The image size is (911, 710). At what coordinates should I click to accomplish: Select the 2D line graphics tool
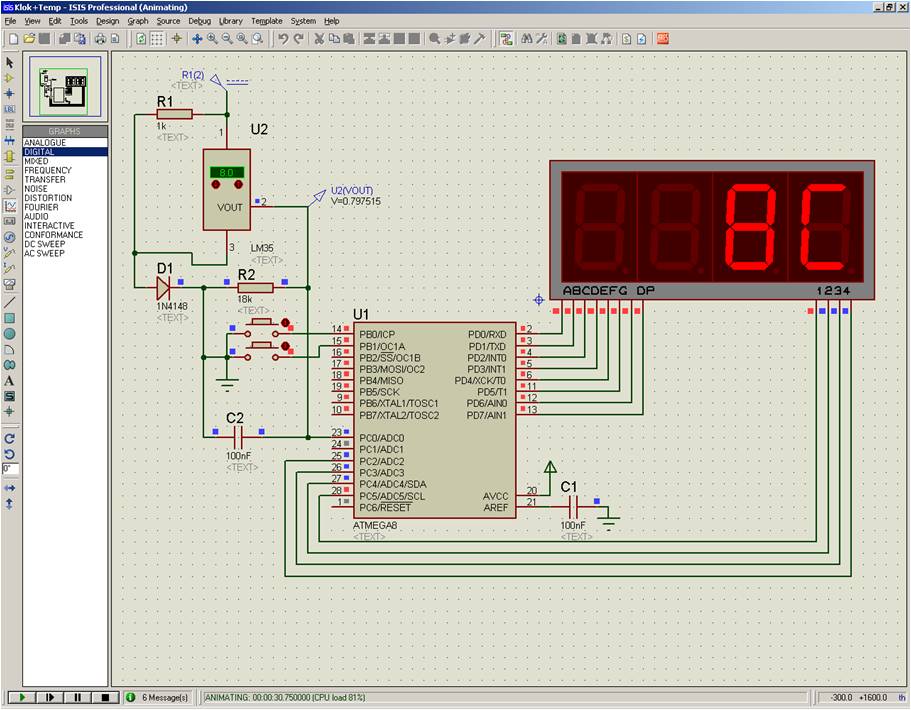(10, 302)
